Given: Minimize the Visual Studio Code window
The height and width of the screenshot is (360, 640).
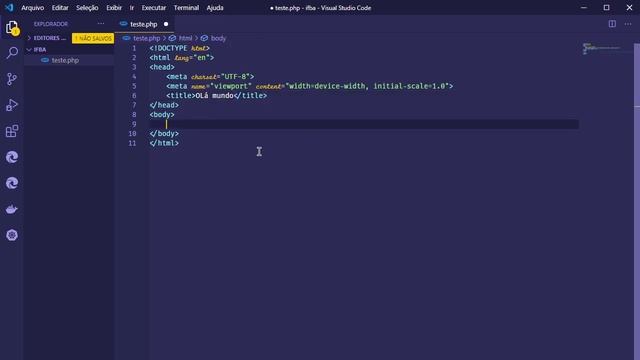Looking at the screenshot, I should coord(584,8).
